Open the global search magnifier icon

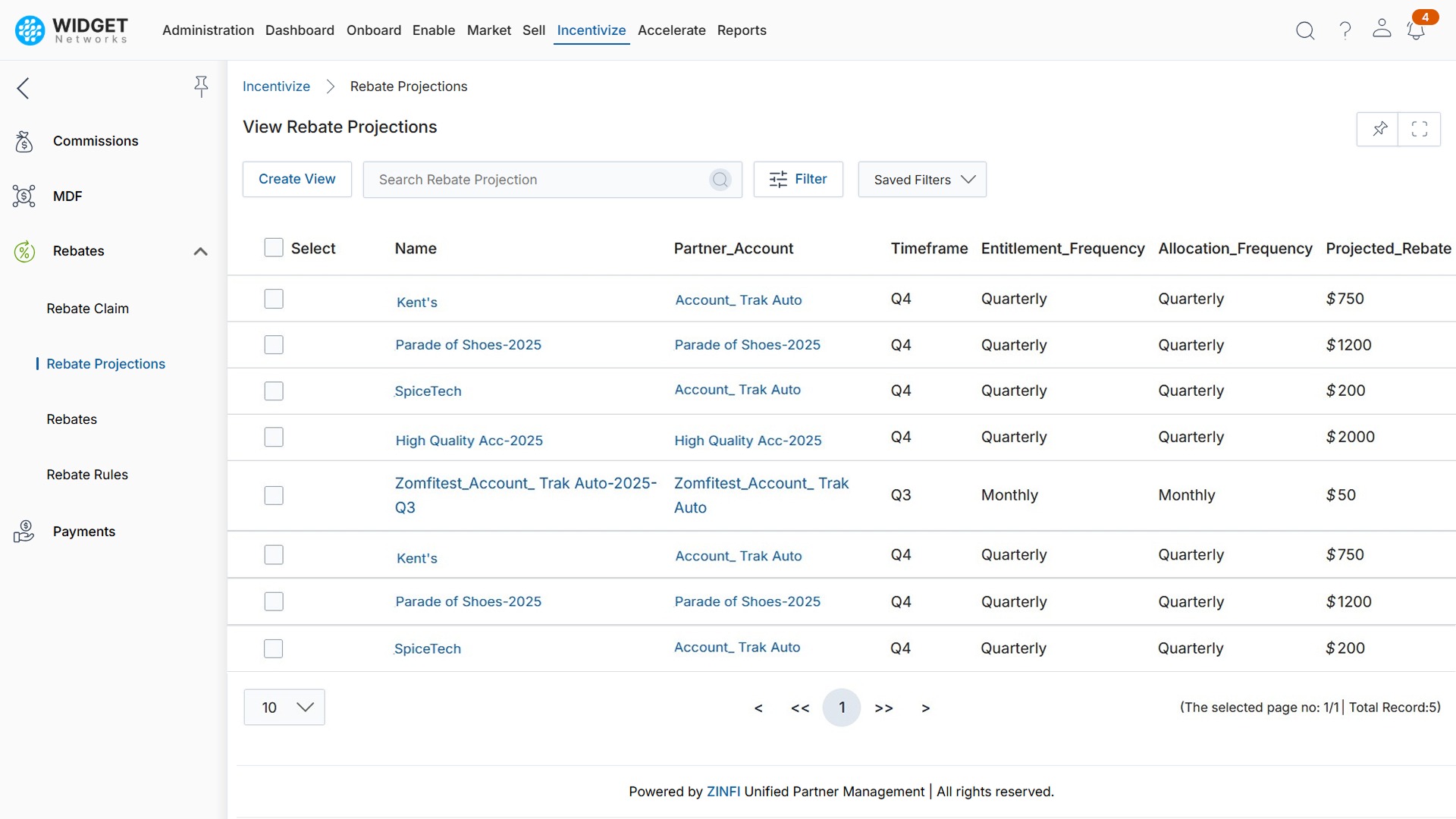(x=1305, y=30)
